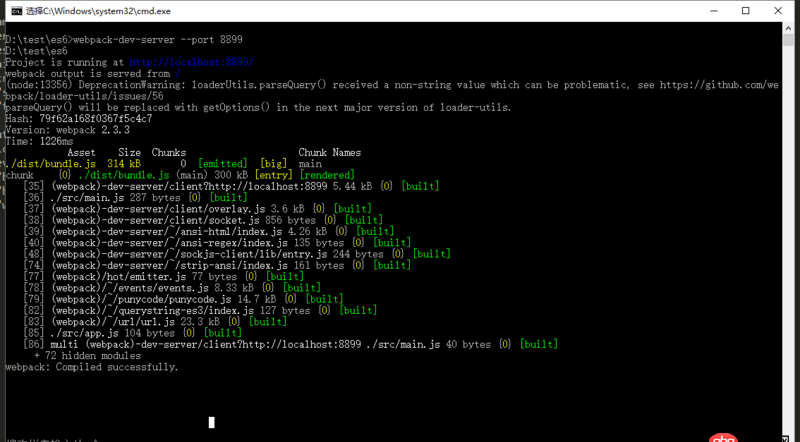Click 'webpack: Compiled successfully.' message
The width and height of the screenshot is (800, 442).
(92, 367)
